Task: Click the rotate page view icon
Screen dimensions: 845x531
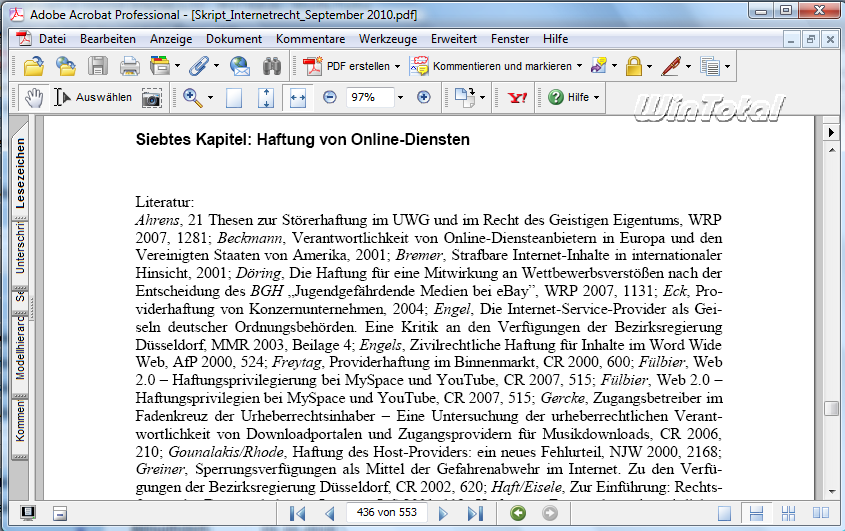Action: click(x=465, y=98)
